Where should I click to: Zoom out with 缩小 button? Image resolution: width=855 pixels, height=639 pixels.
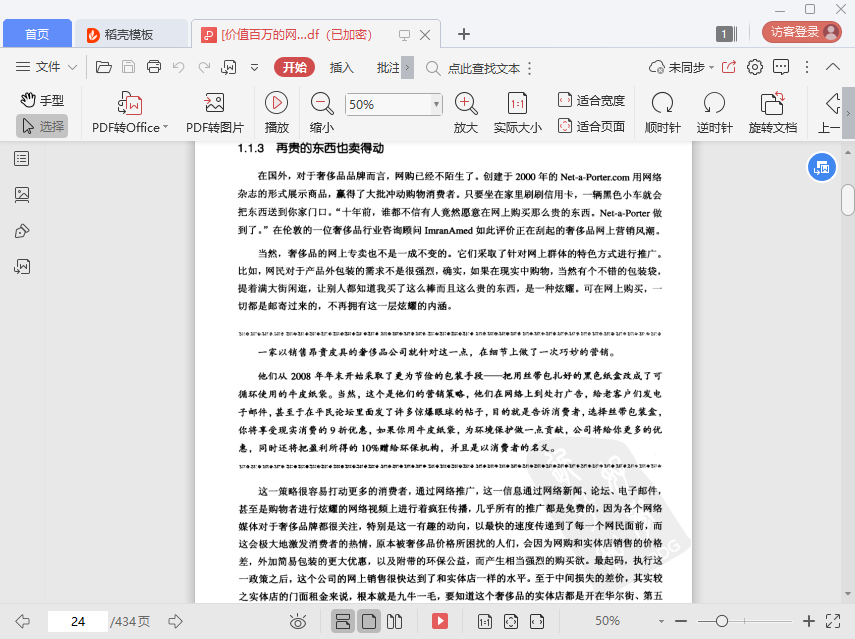click(x=322, y=113)
